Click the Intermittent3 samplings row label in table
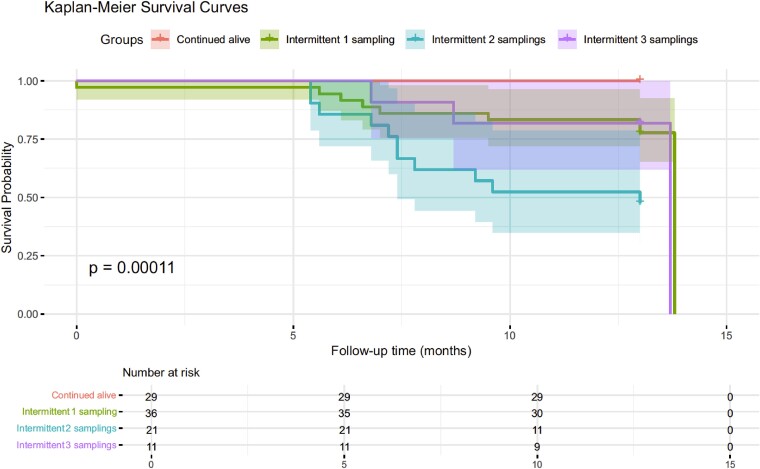This screenshot has height=469, width=760. (66, 445)
